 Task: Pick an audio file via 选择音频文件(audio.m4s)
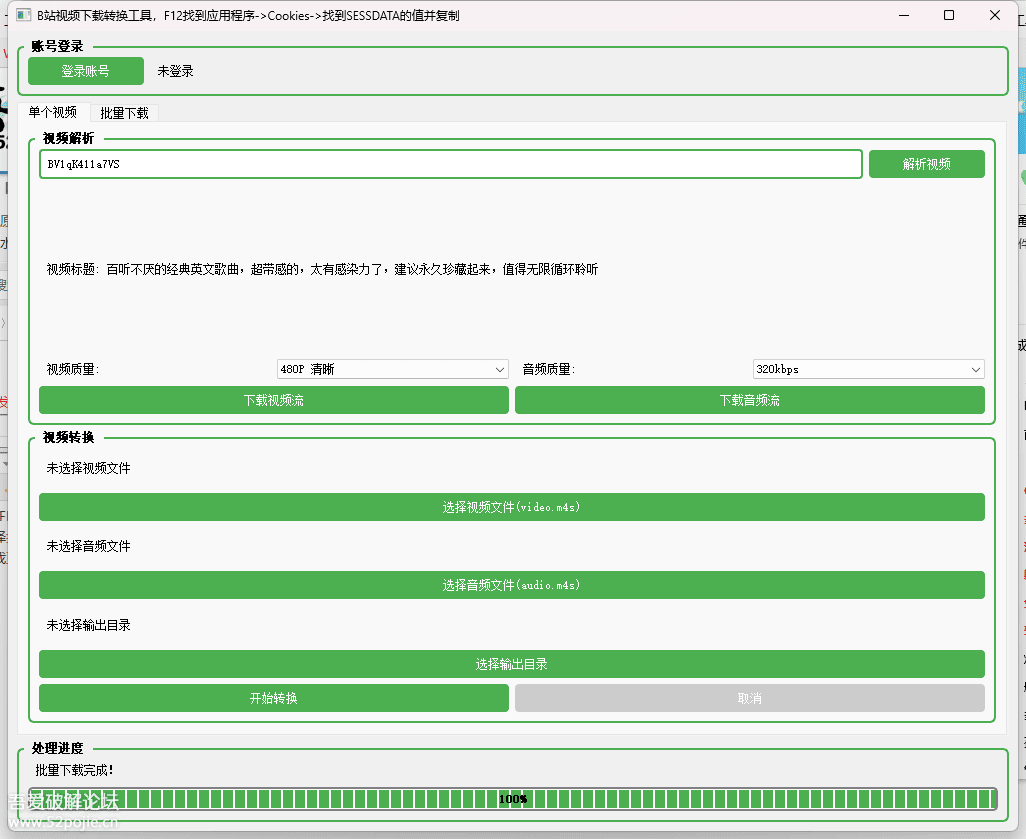tap(511, 585)
